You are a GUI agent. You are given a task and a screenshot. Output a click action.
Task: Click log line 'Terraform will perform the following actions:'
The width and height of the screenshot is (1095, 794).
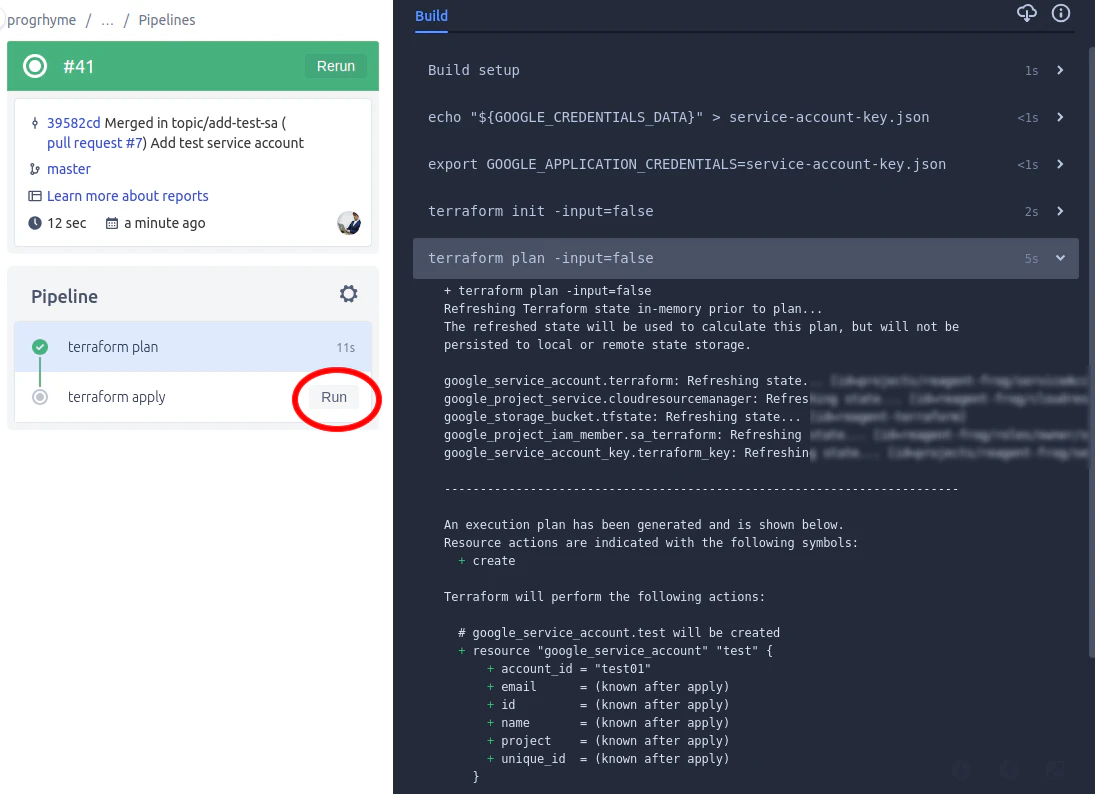click(604, 597)
